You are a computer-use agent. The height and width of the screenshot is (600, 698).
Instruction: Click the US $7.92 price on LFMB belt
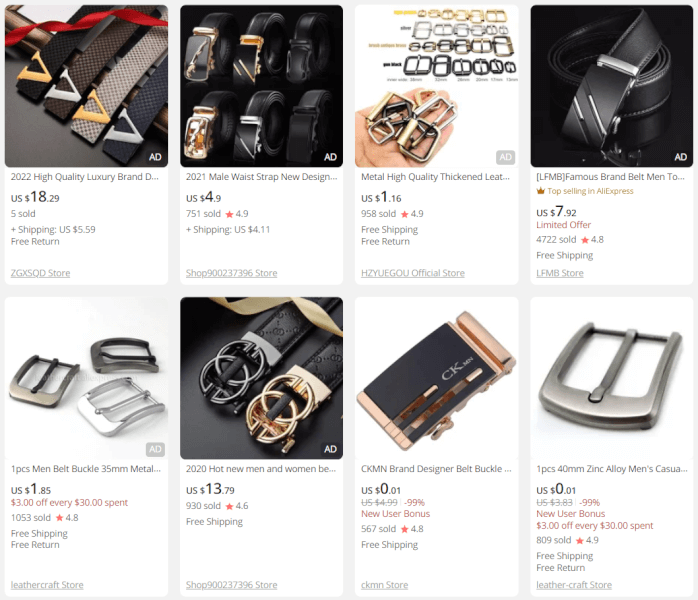[x=556, y=211]
